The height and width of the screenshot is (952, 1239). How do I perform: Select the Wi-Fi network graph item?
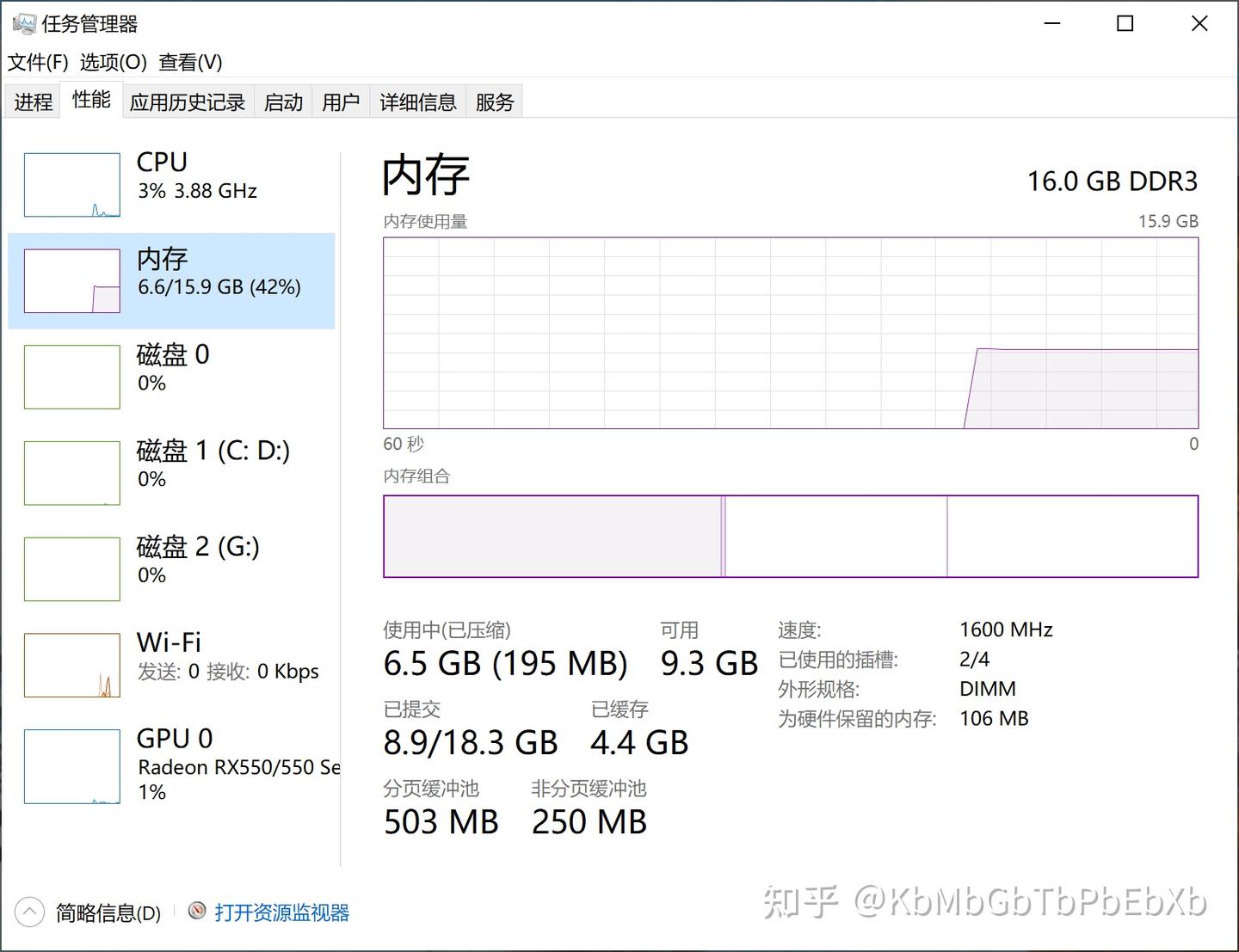[171, 666]
